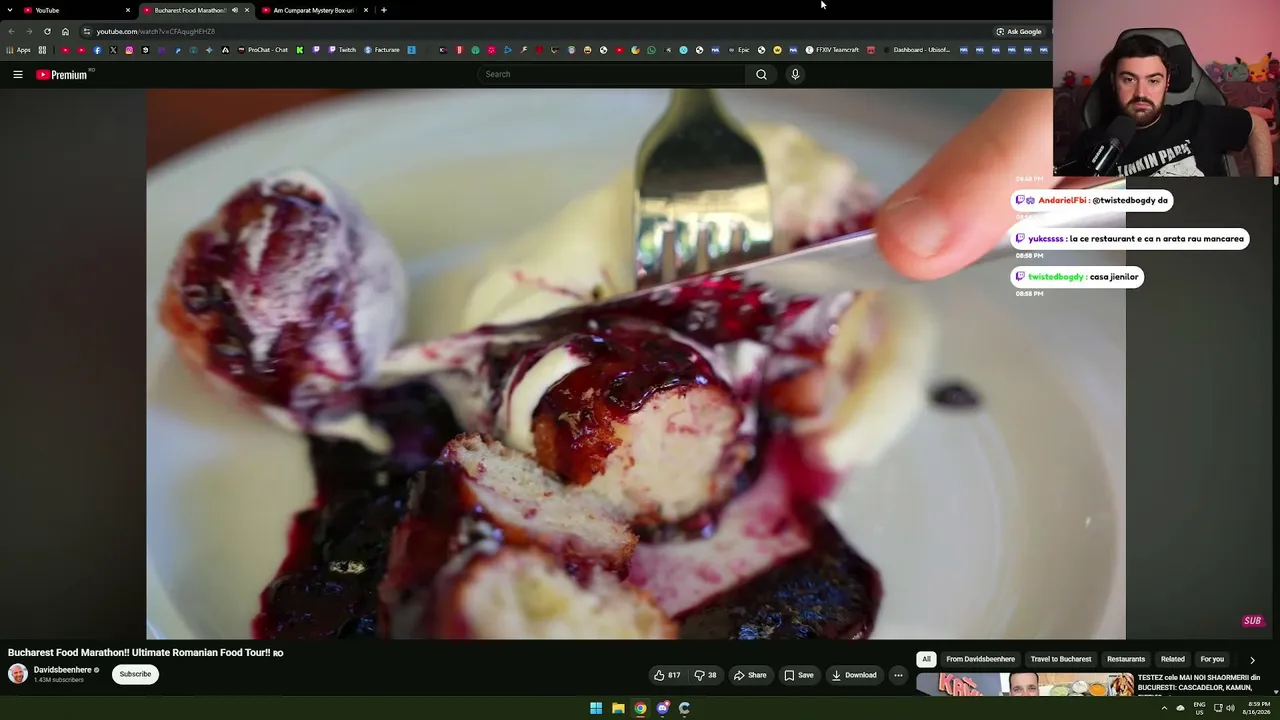This screenshot has height=720, width=1280.
Task: Expand the tab search dropdown arrow
Action: tap(9, 10)
